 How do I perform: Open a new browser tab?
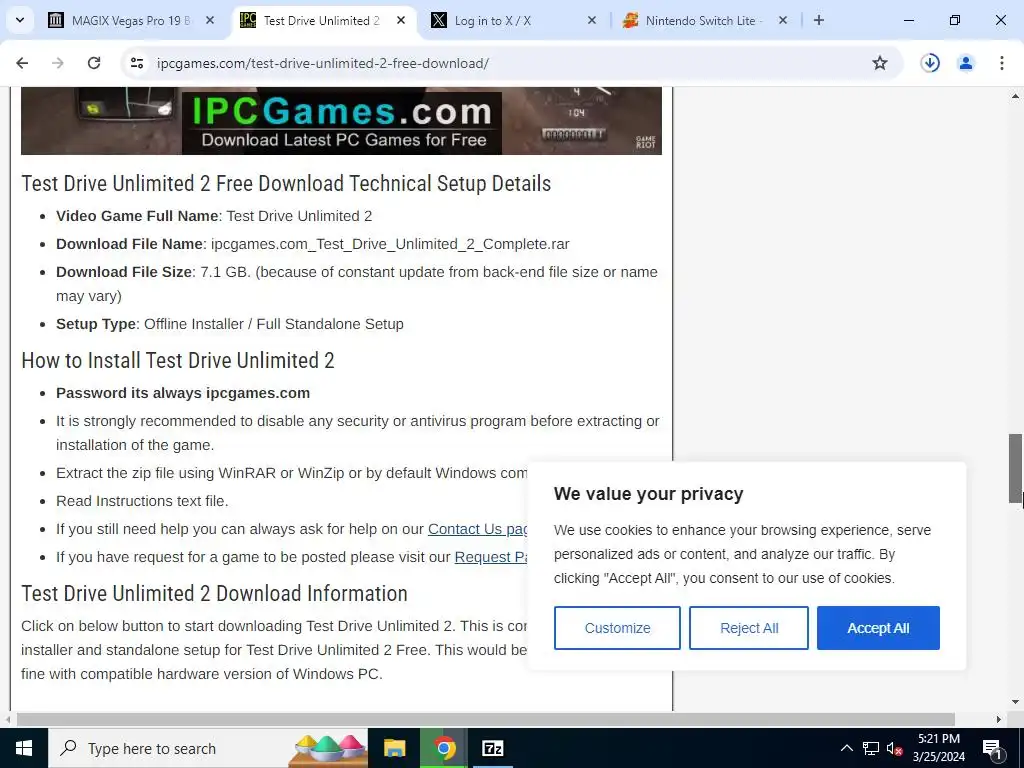[x=819, y=20]
